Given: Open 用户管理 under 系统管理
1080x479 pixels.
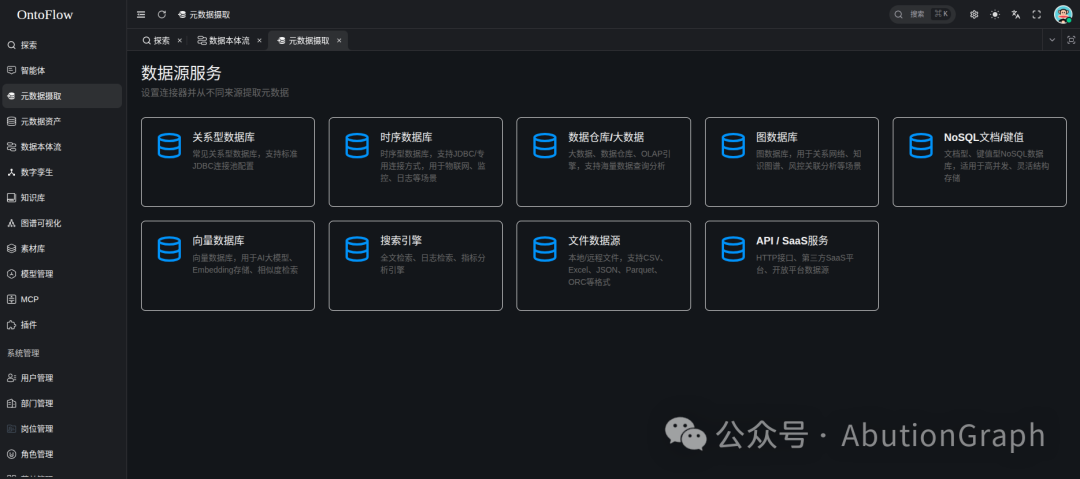Looking at the screenshot, I should click(62, 378).
